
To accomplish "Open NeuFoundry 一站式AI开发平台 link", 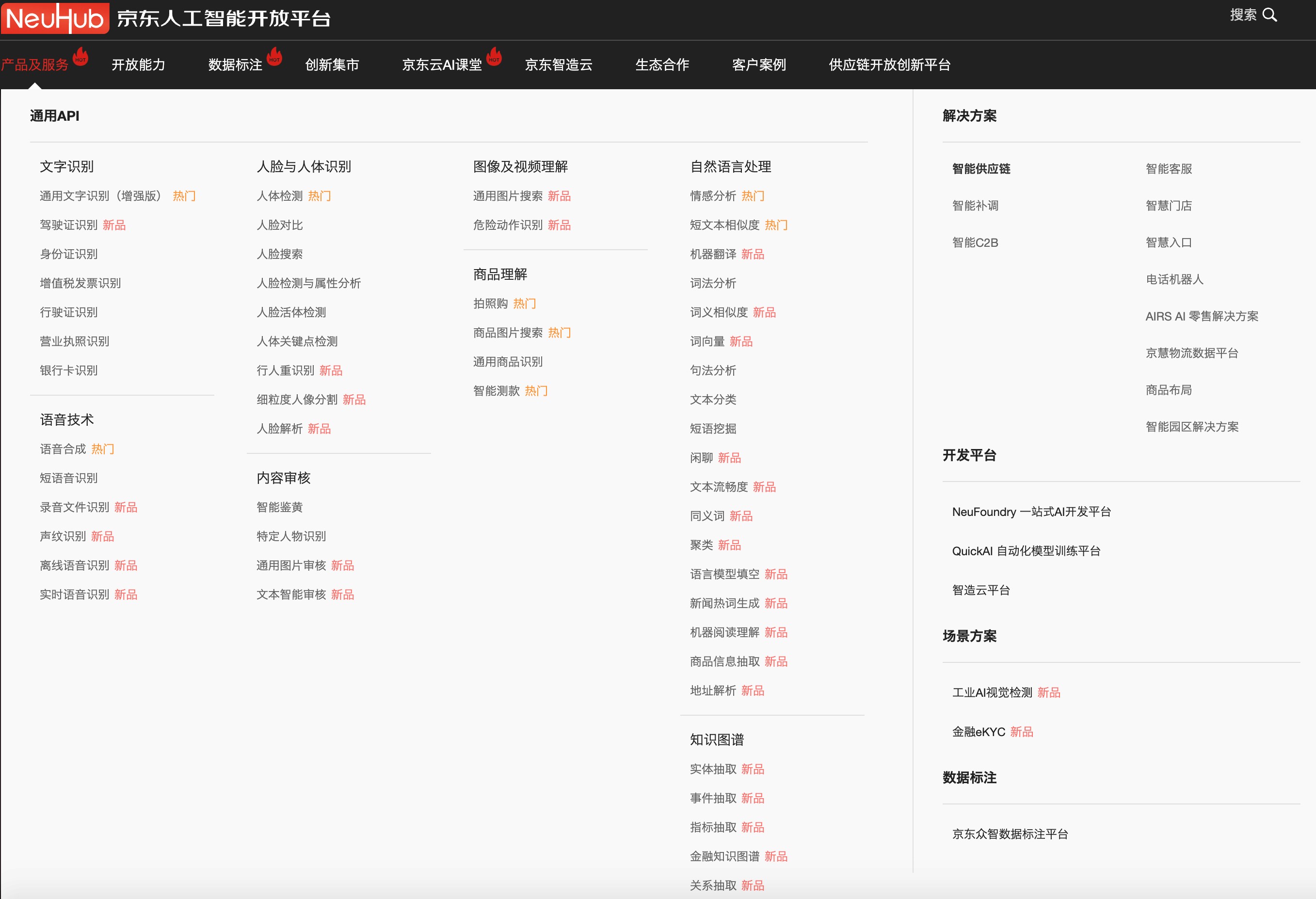I will click(1031, 512).
